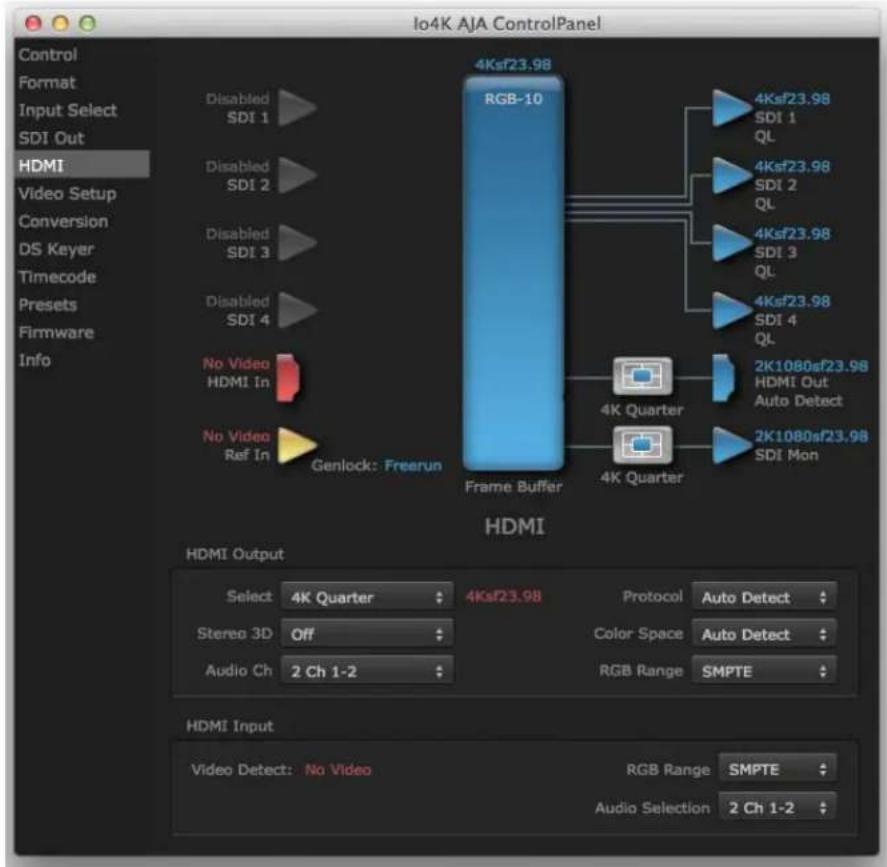Open the HDMI Output Select dropdown
The height and width of the screenshot is (867, 887).
point(367,597)
